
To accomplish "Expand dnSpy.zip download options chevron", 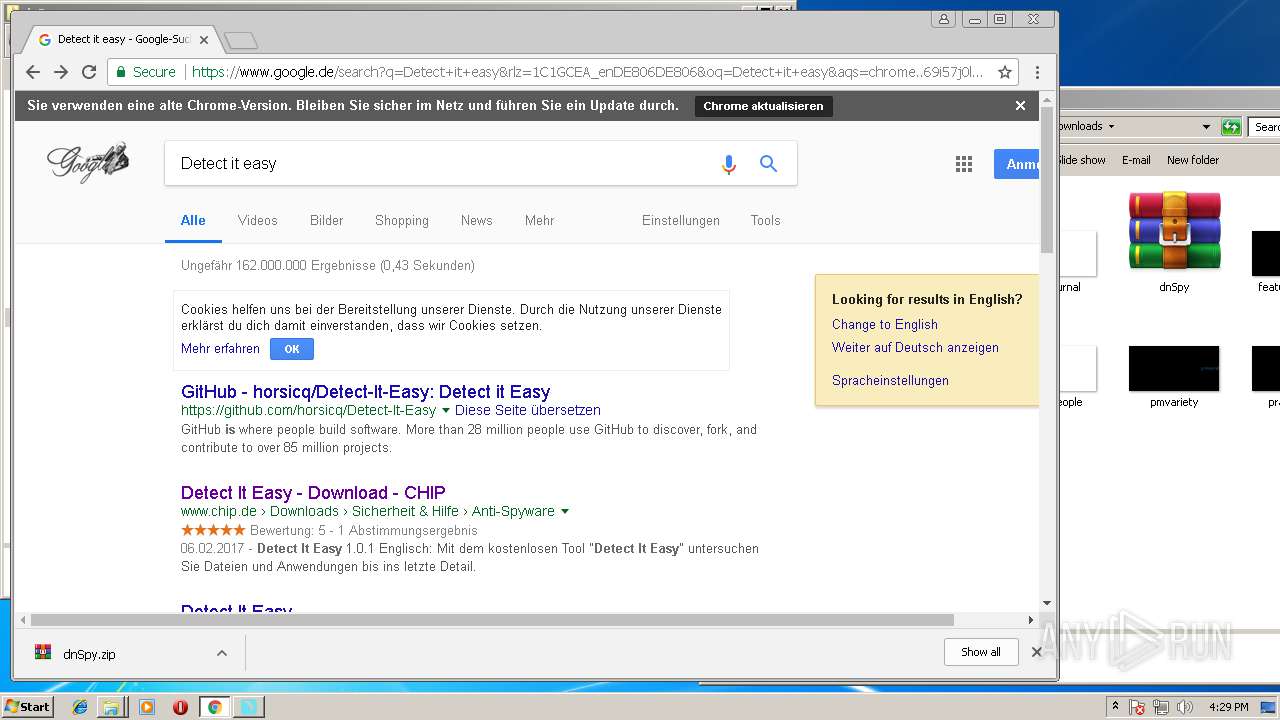I will pos(222,653).
